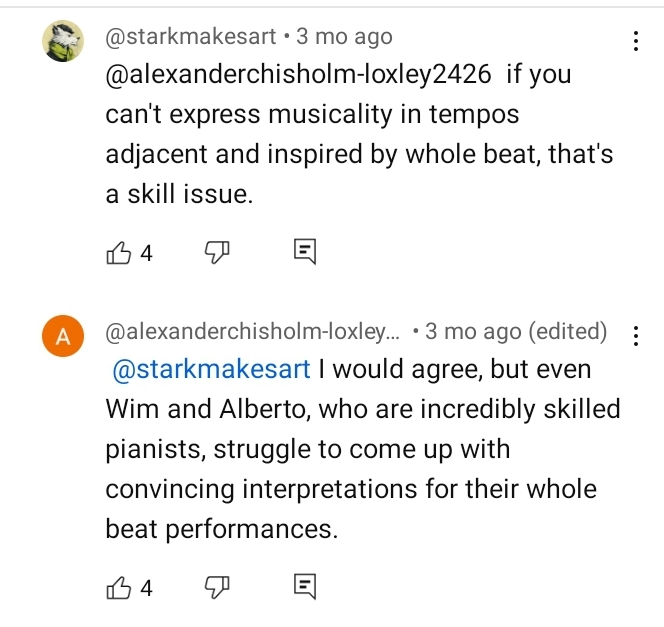Reply to the Wim and Alberto comment
The image size is (664, 627).
point(305,587)
